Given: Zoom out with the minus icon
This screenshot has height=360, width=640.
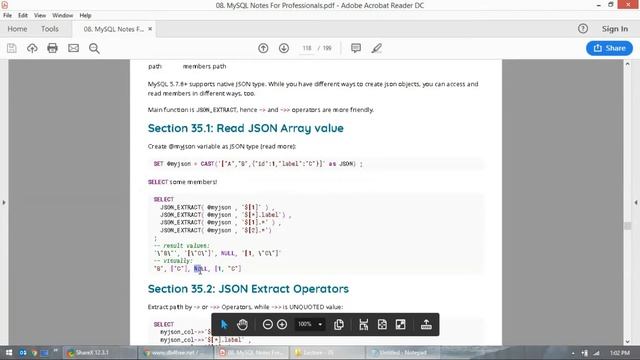Looking at the screenshot, I should pos(268,324).
